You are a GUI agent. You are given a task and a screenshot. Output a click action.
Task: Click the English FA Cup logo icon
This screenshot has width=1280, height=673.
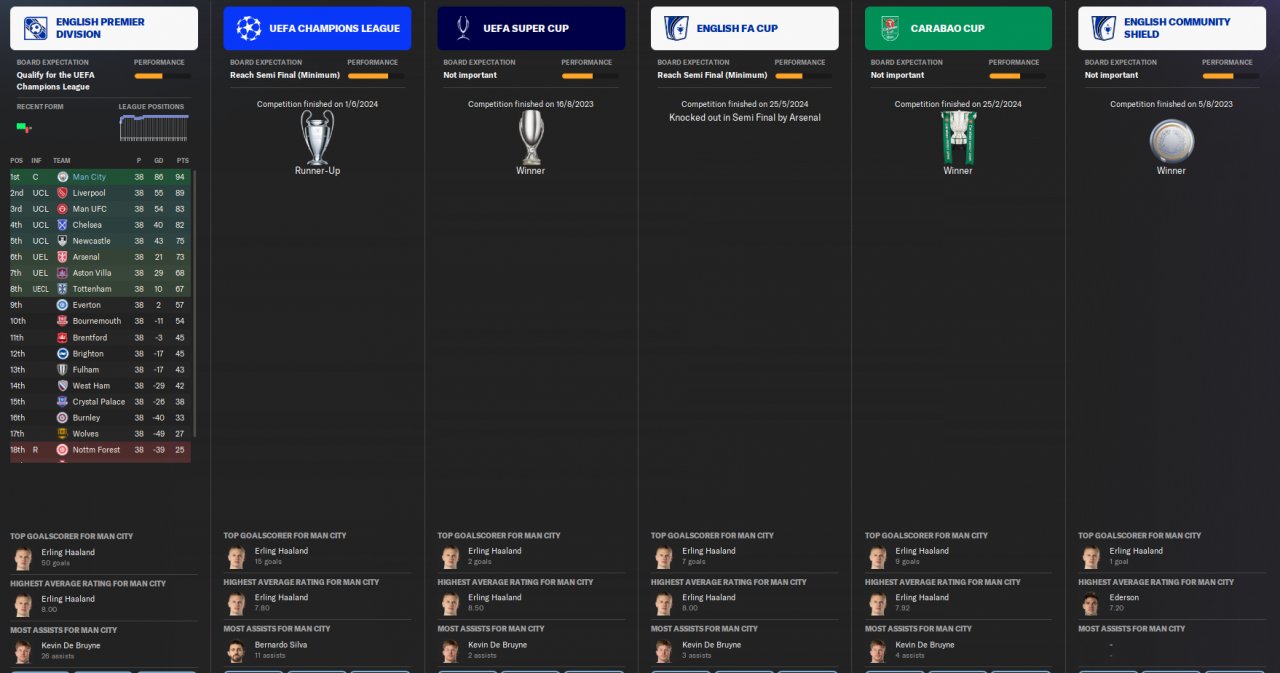(x=676, y=28)
